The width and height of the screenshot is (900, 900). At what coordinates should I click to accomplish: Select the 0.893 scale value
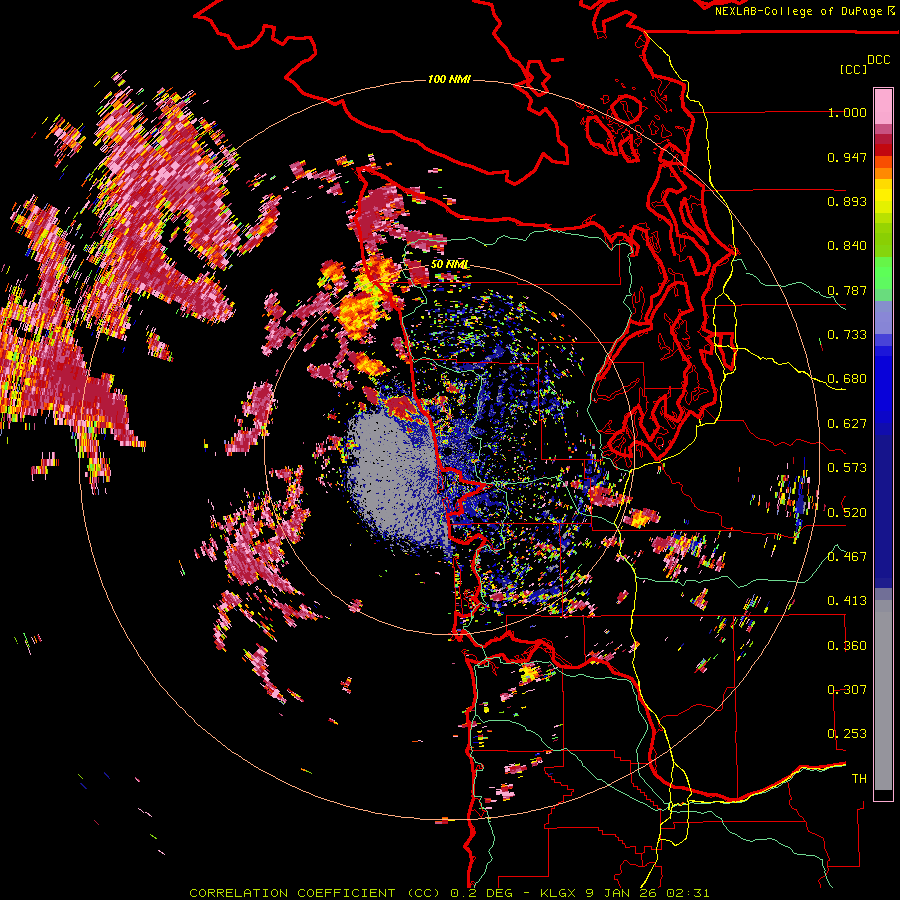tap(847, 201)
